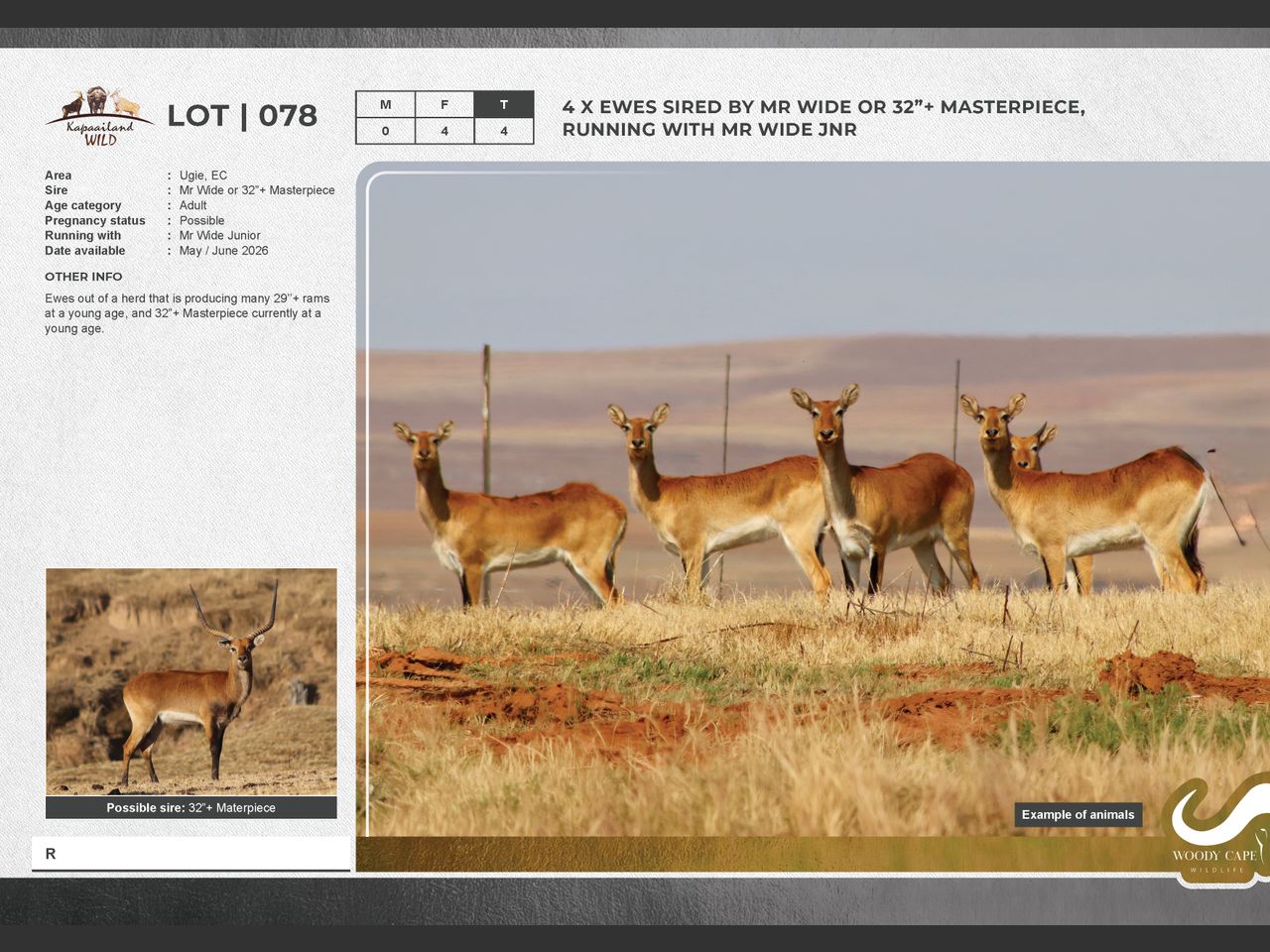Click the Example of animals label
Screen dimensions: 1270x952
pos(1078,815)
